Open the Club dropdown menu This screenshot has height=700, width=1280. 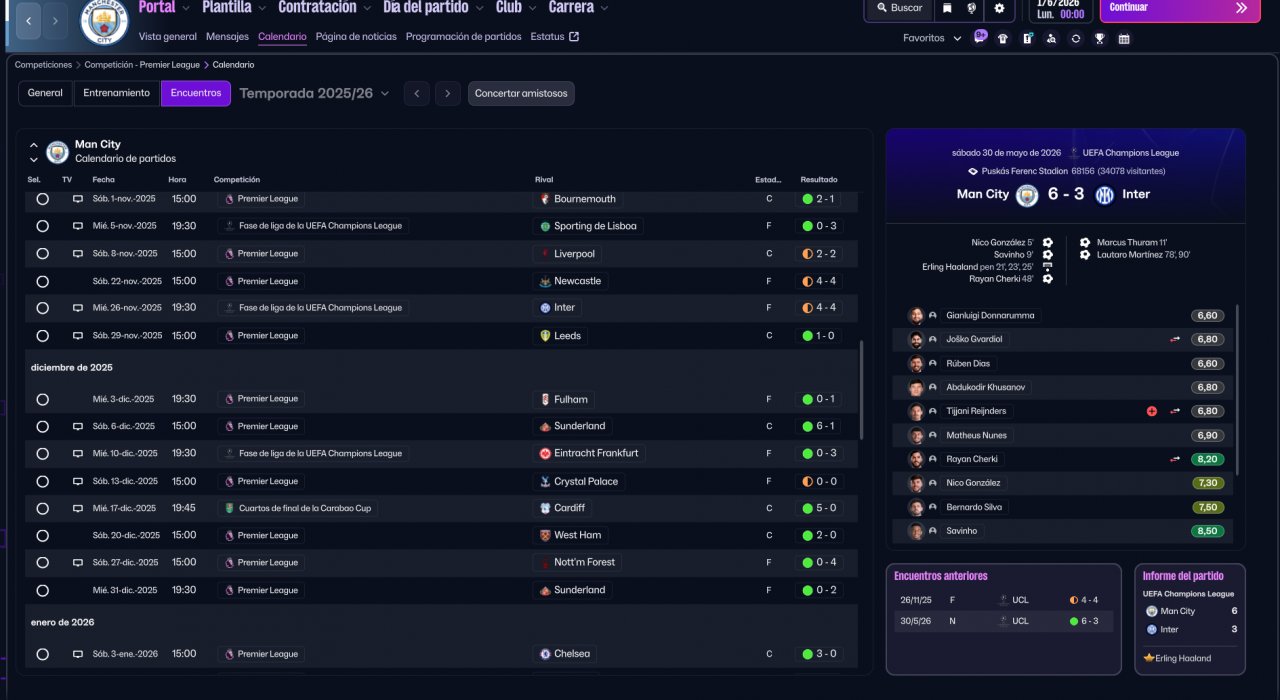tap(515, 8)
